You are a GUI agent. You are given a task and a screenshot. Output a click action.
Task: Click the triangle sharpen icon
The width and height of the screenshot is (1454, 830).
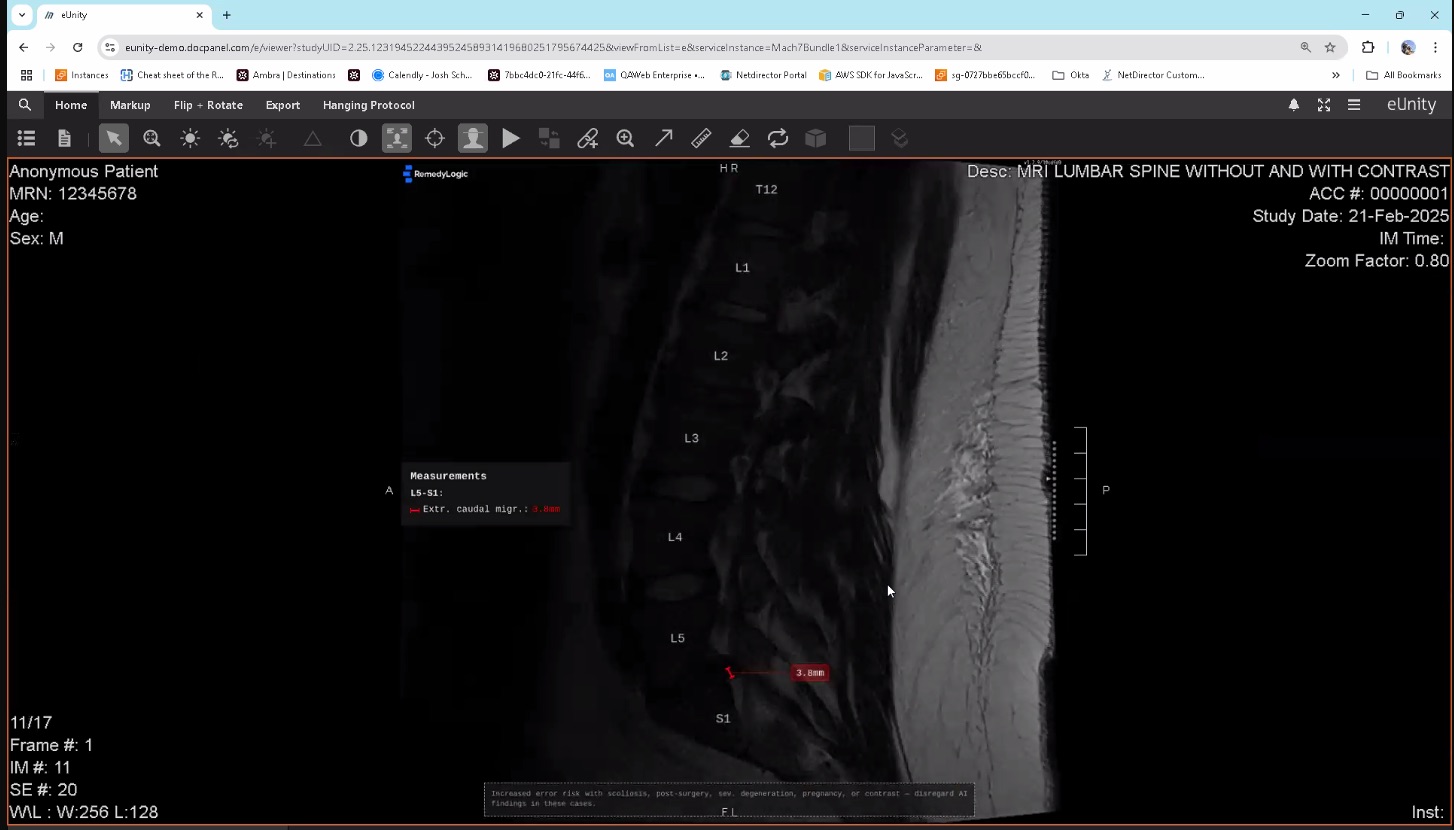point(313,139)
